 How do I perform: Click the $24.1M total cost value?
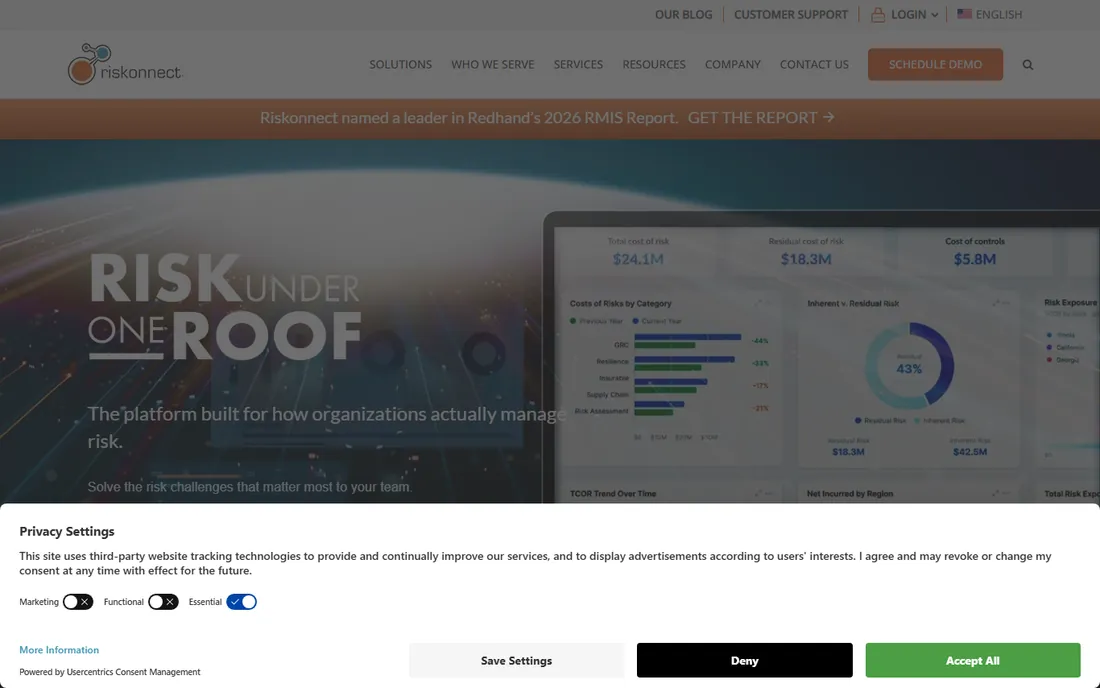[638, 259]
